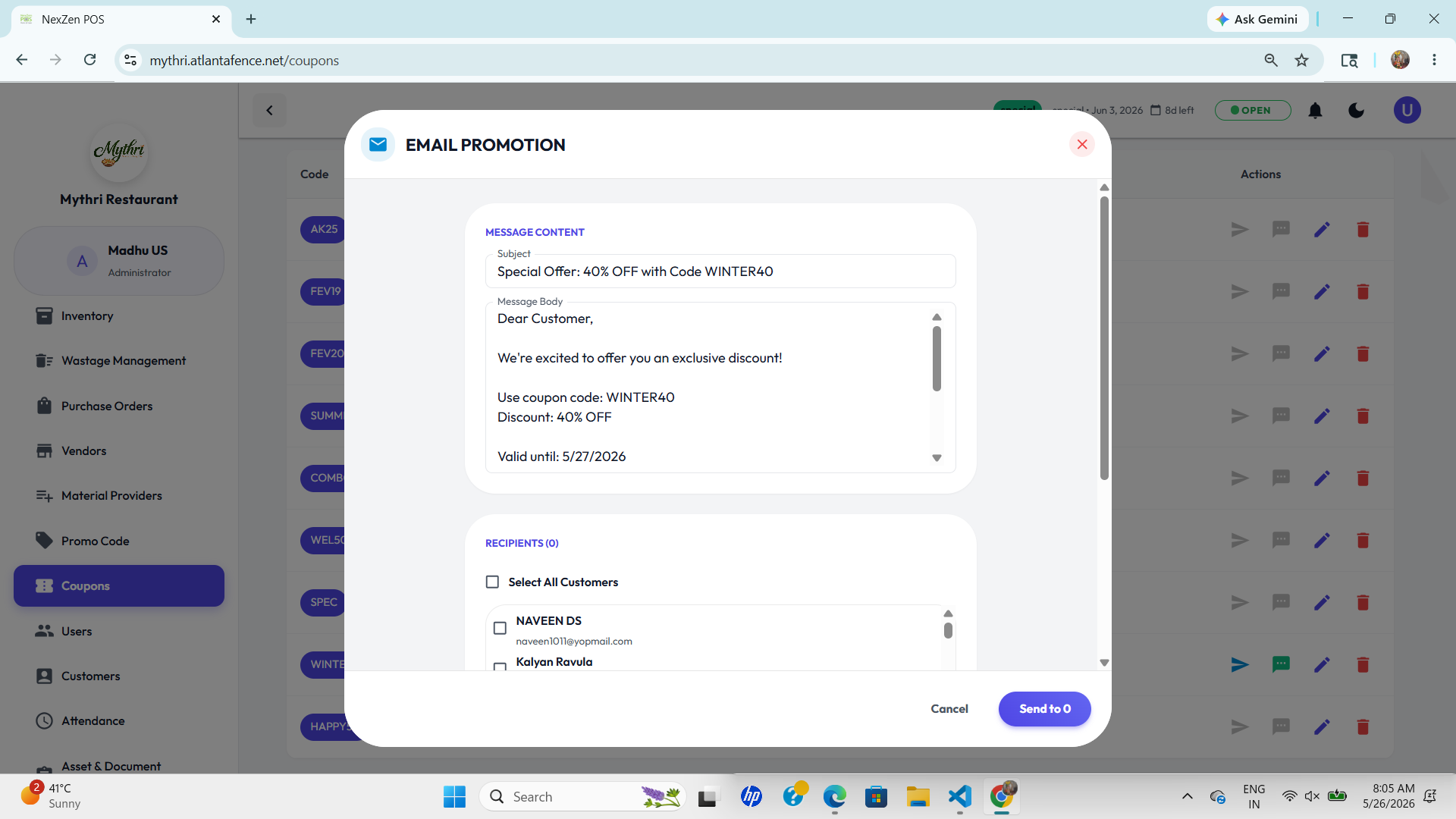Click the edit pencil for AK25 coupon
This screenshot has height=819, width=1456.
point(1322,230)
